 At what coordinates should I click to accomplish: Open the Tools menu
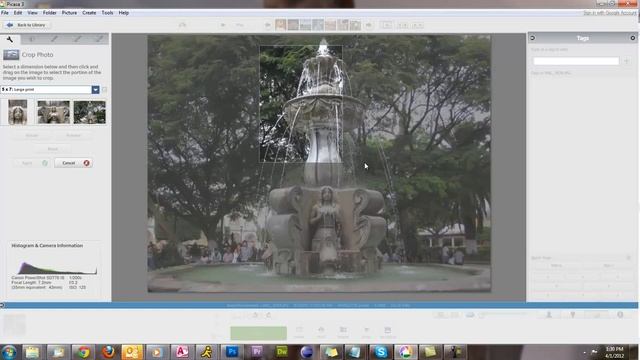tap(107, 13)
